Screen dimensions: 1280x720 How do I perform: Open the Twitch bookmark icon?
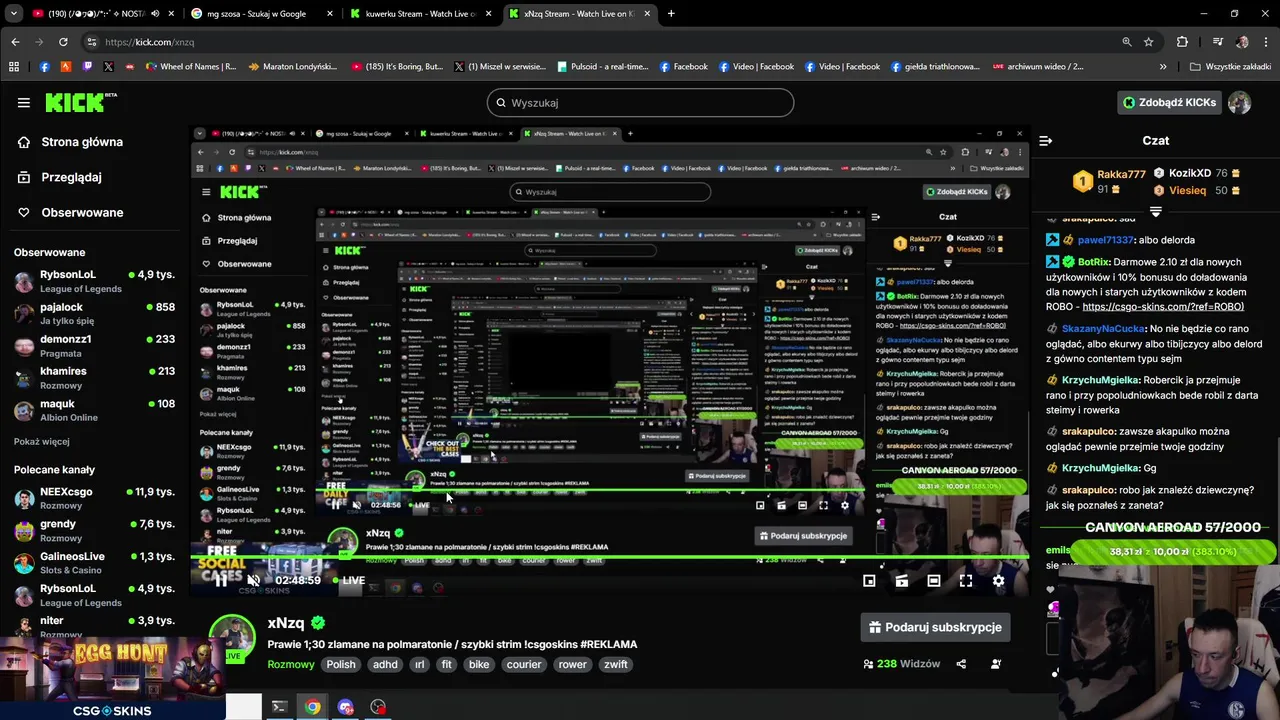click(x=87, y=67)
